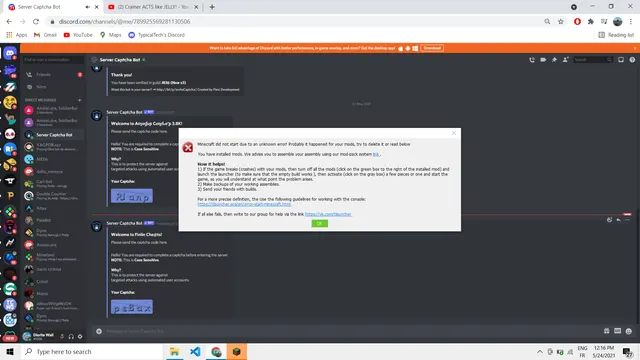Open the MEE6 direct message
640x360 pixels.
53,159
